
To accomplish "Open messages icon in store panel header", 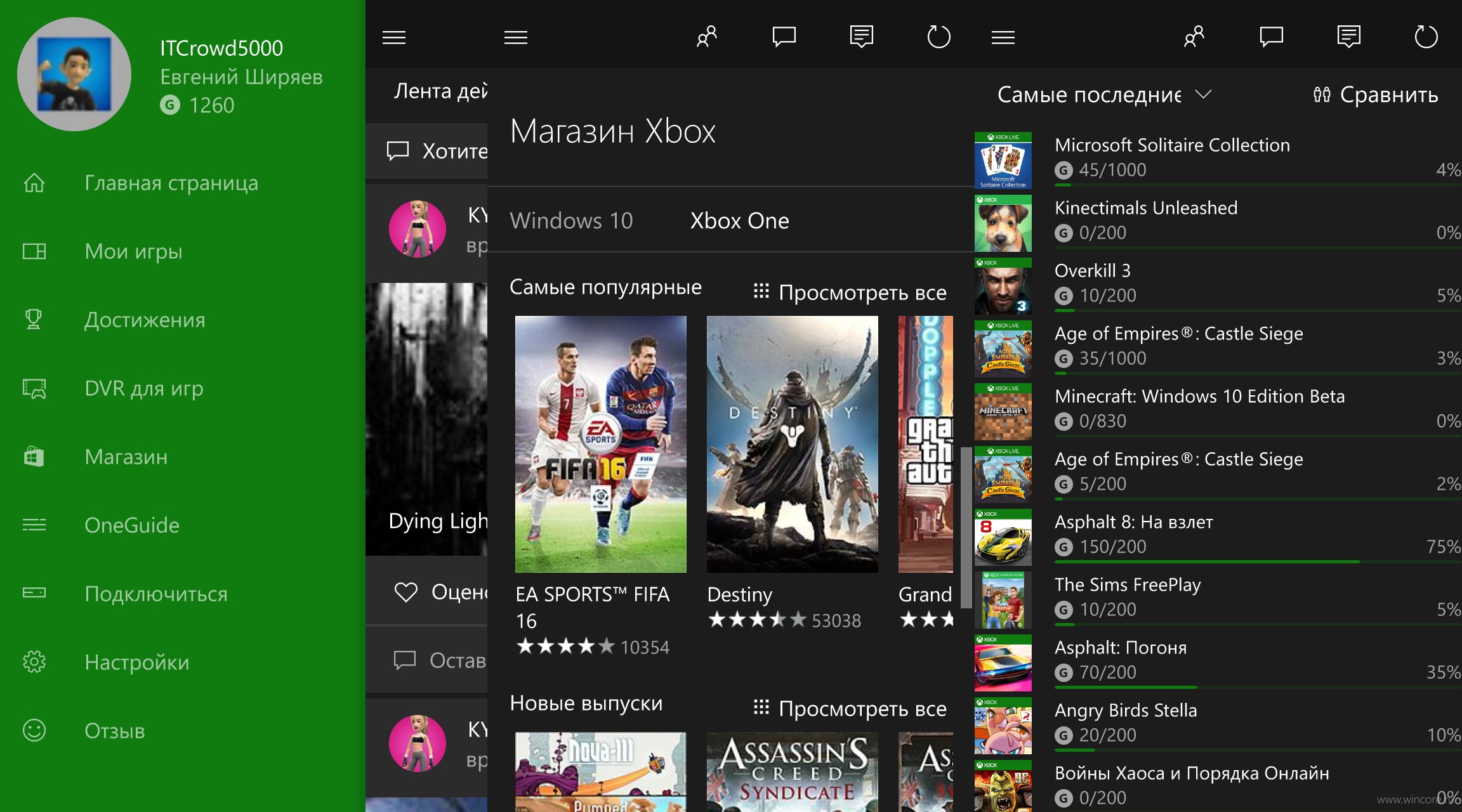I will (x=784, y=37).
